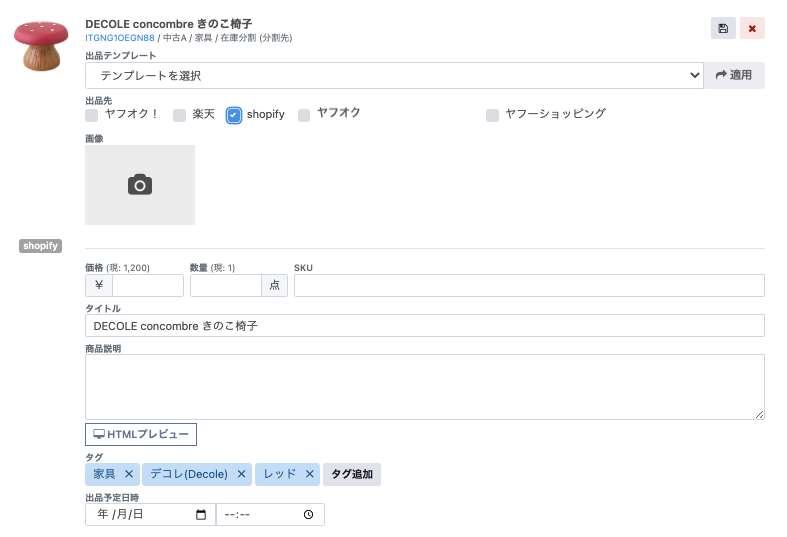
Task: Click the タイトル title input field
Action: pyautogui.click(x=425, y=326)
